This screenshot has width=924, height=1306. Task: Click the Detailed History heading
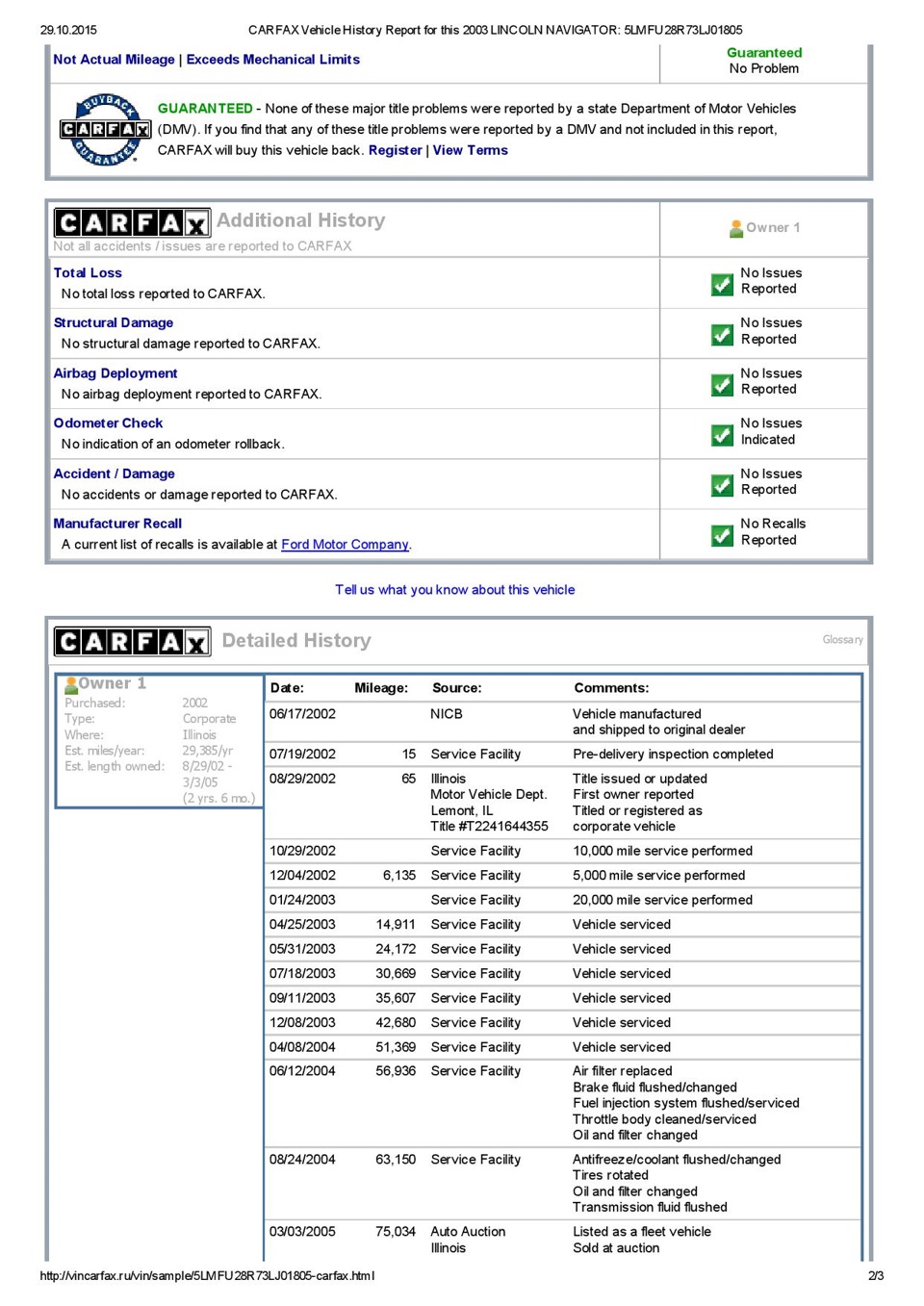tap(295, 641)
